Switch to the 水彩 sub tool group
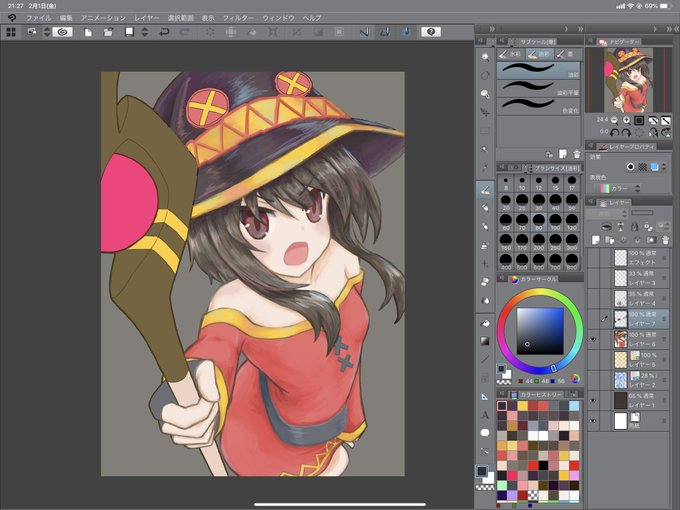 (510, 54)
